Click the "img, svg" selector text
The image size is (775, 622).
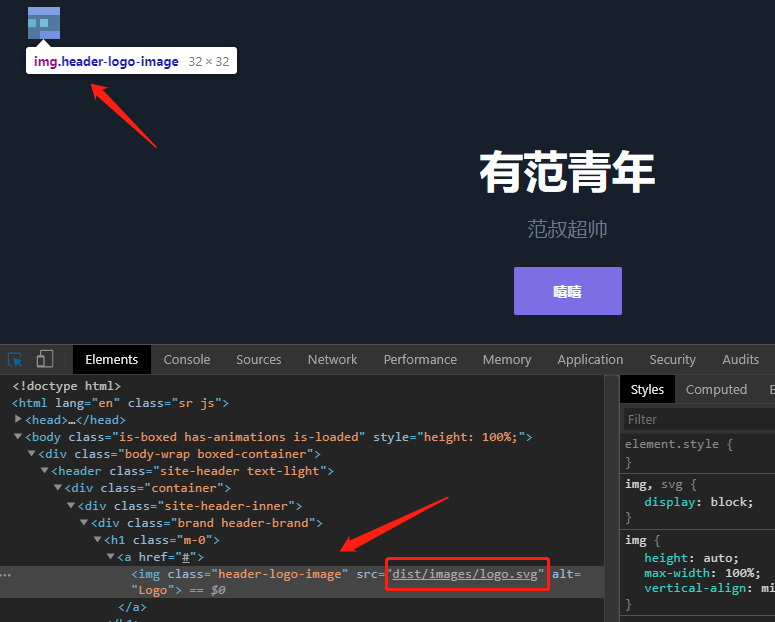click(x=655, y=484)
